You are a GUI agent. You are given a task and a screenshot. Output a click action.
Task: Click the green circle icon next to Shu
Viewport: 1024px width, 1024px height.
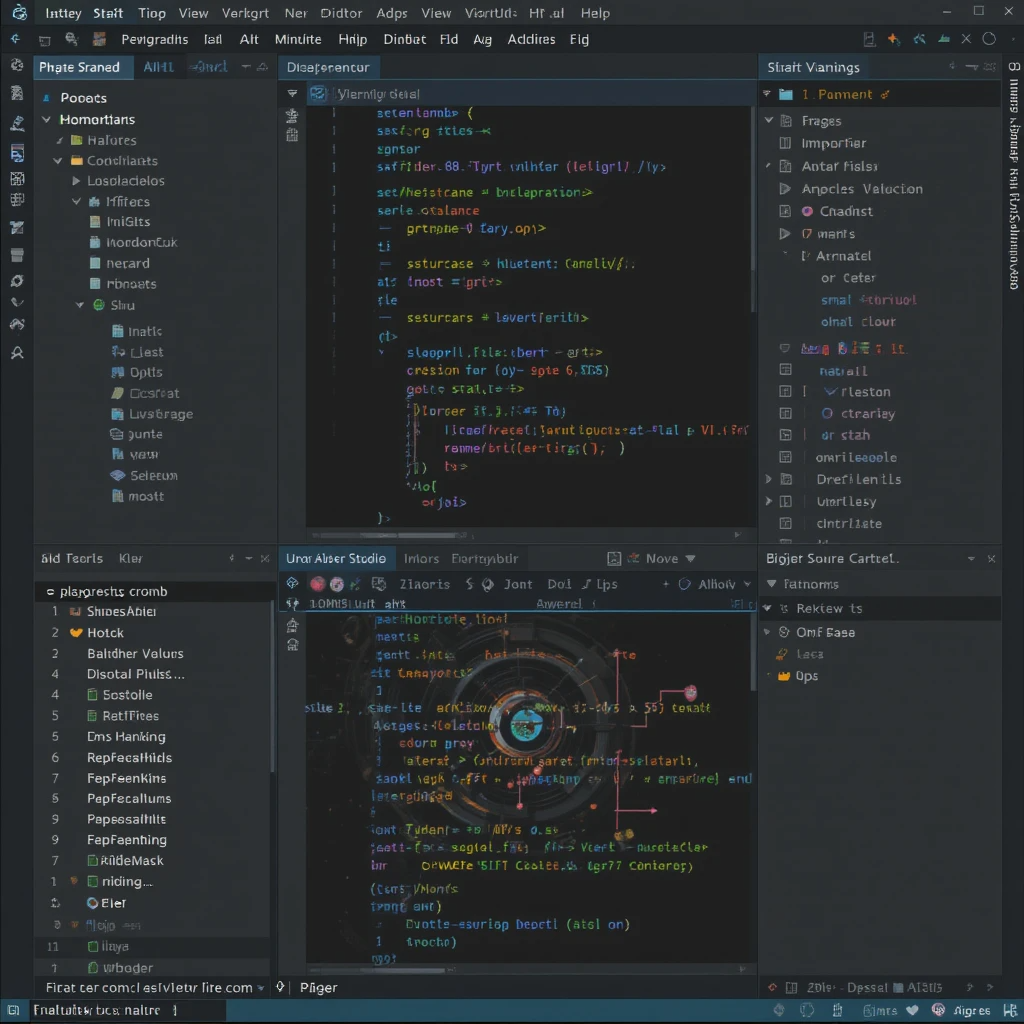98,306
